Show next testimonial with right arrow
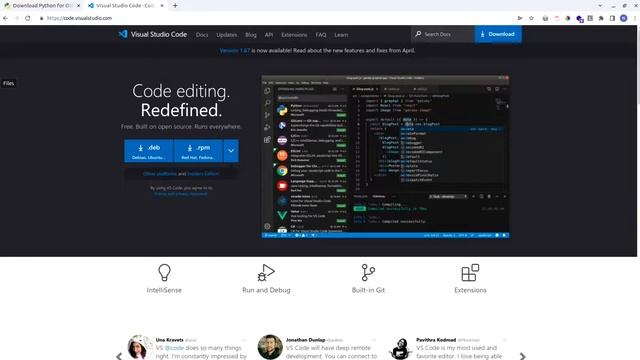This screenshot has width=640, height=360. tap(522, 356)
